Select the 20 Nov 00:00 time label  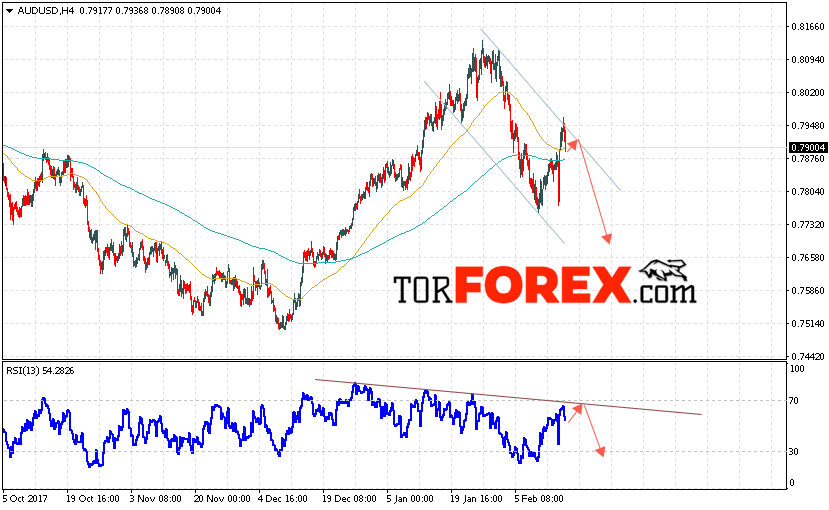(x=222, y=499)
